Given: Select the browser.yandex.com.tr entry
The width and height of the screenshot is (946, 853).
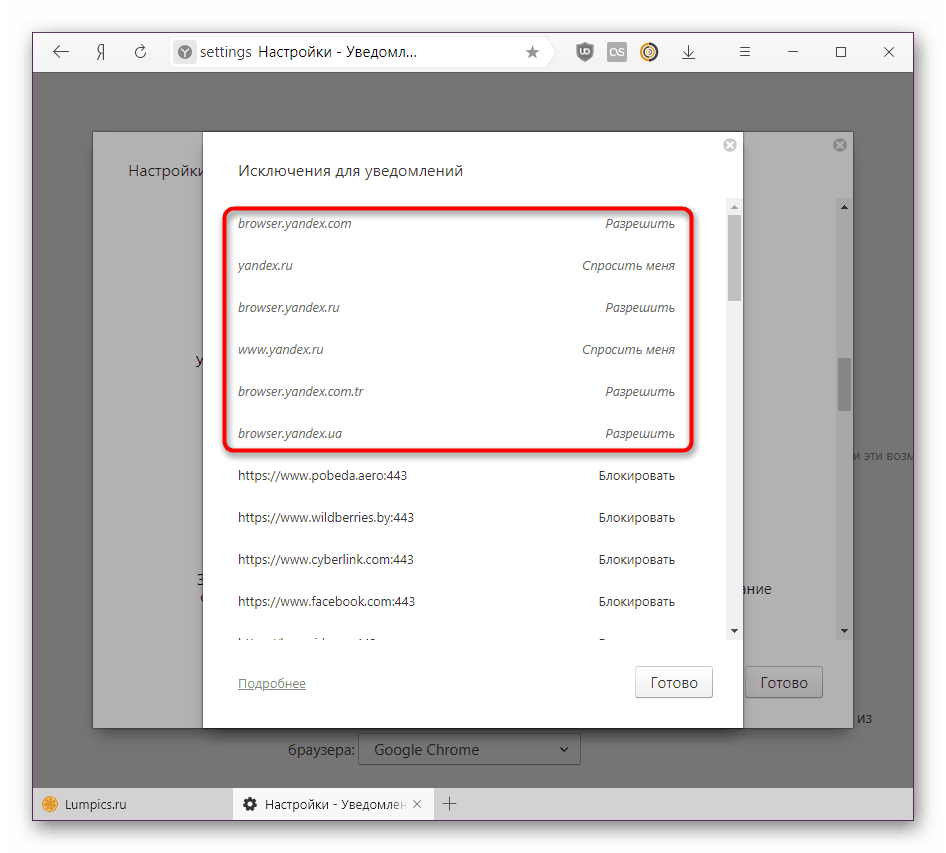Looking at the screenshot, I should 300,392.
